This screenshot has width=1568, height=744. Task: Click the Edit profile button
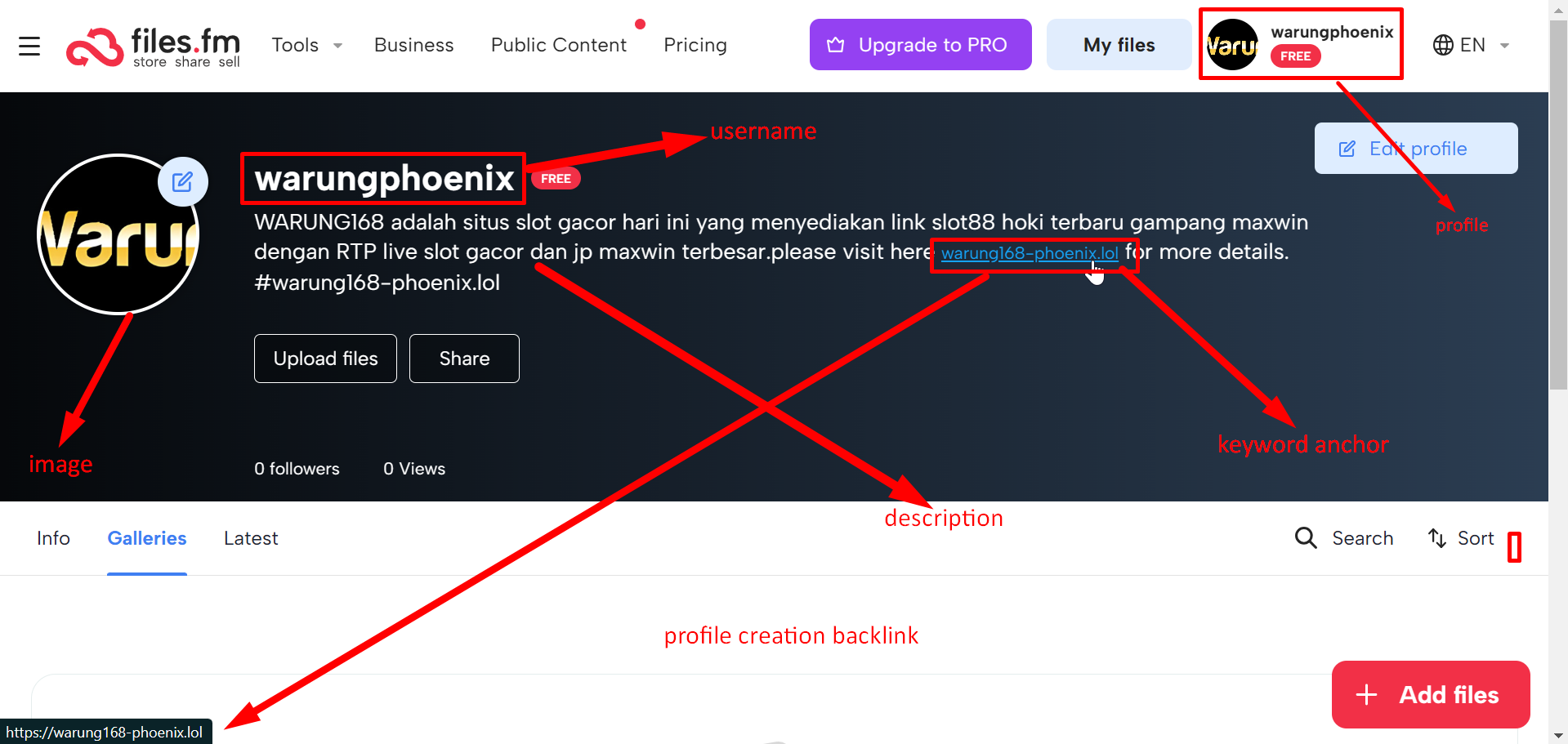(x=1415, y=149)
